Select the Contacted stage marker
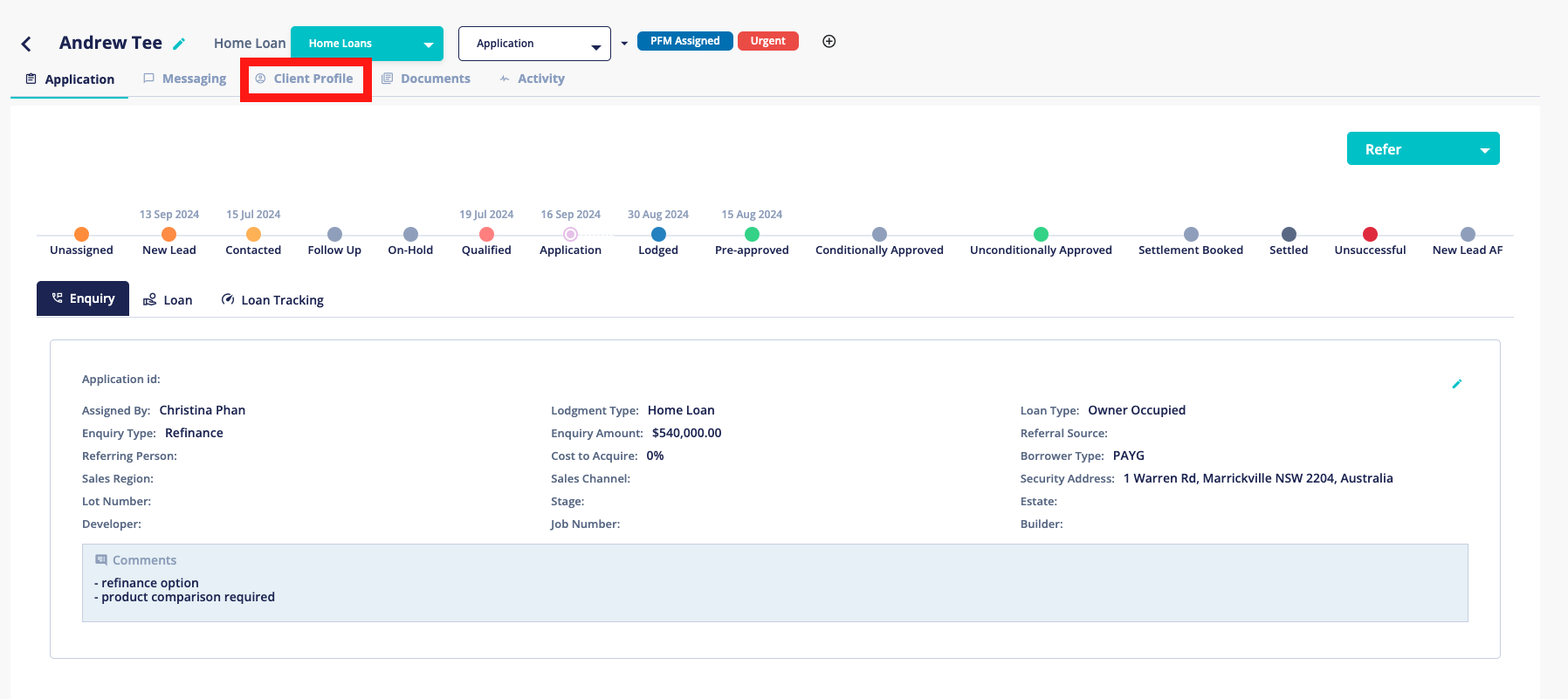 253,234
